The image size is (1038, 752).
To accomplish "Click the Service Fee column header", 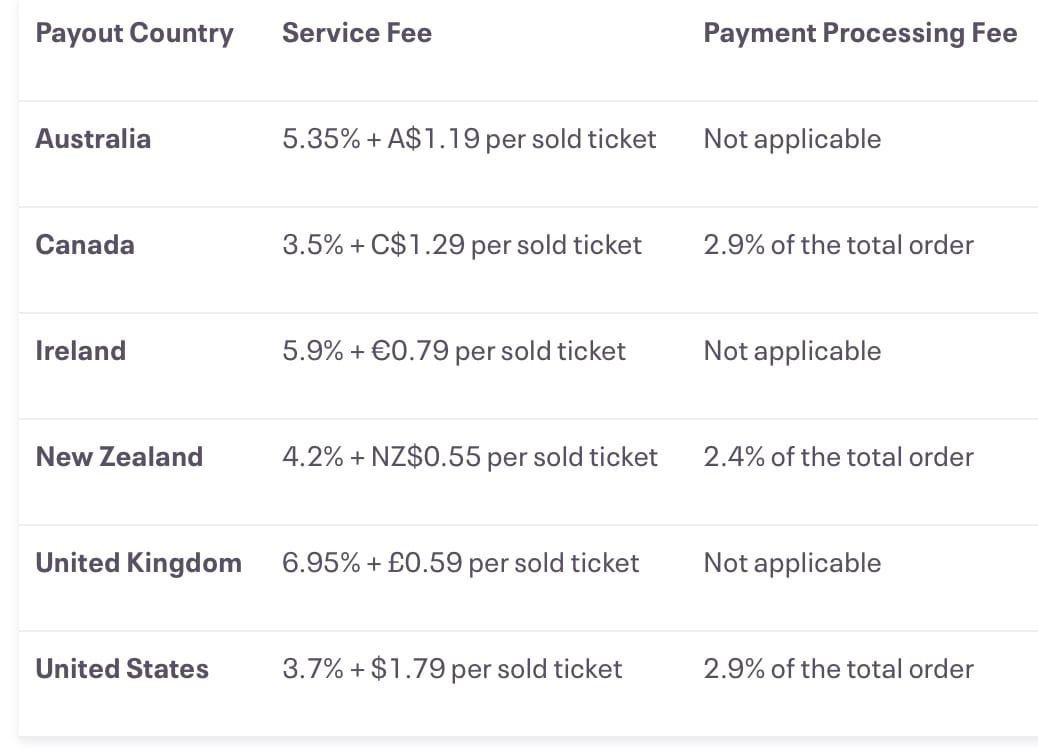I will pyautogui.click(x=357, y=33).
